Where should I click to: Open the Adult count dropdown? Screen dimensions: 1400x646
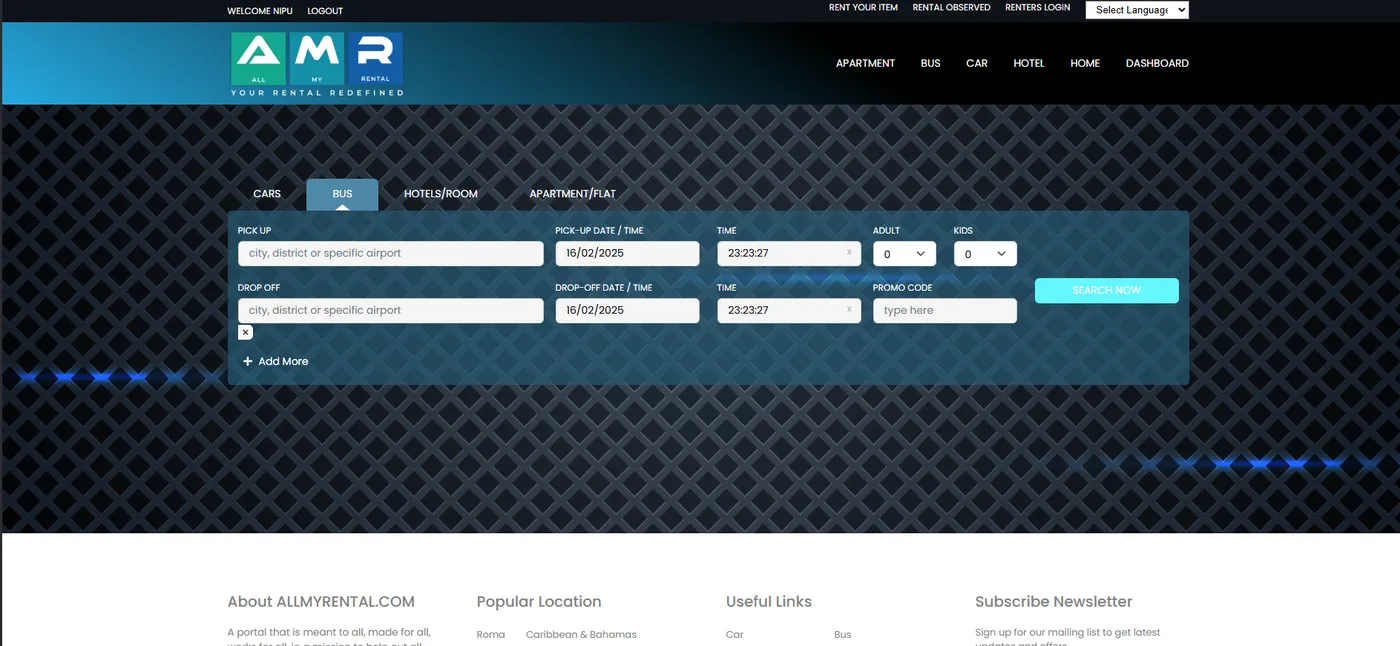coord(904,254)
